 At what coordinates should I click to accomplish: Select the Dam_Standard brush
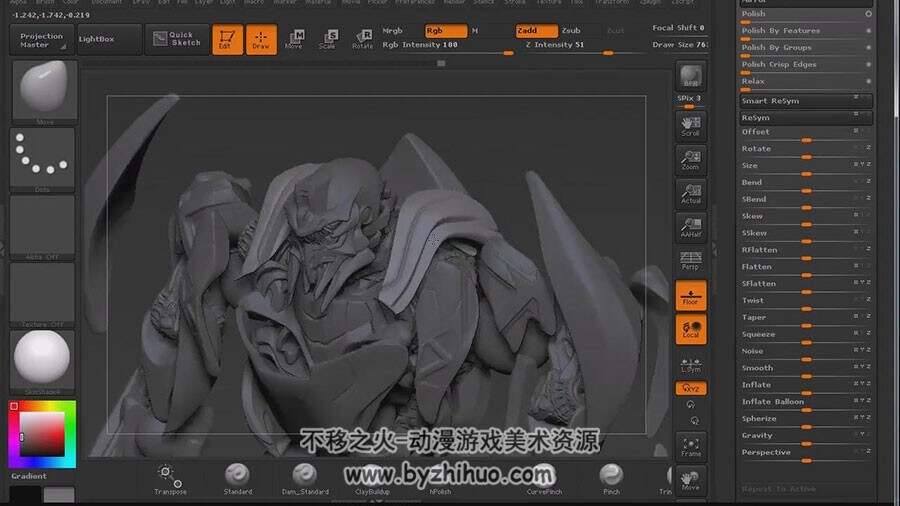pyautogui.click(x=305, y=480)
